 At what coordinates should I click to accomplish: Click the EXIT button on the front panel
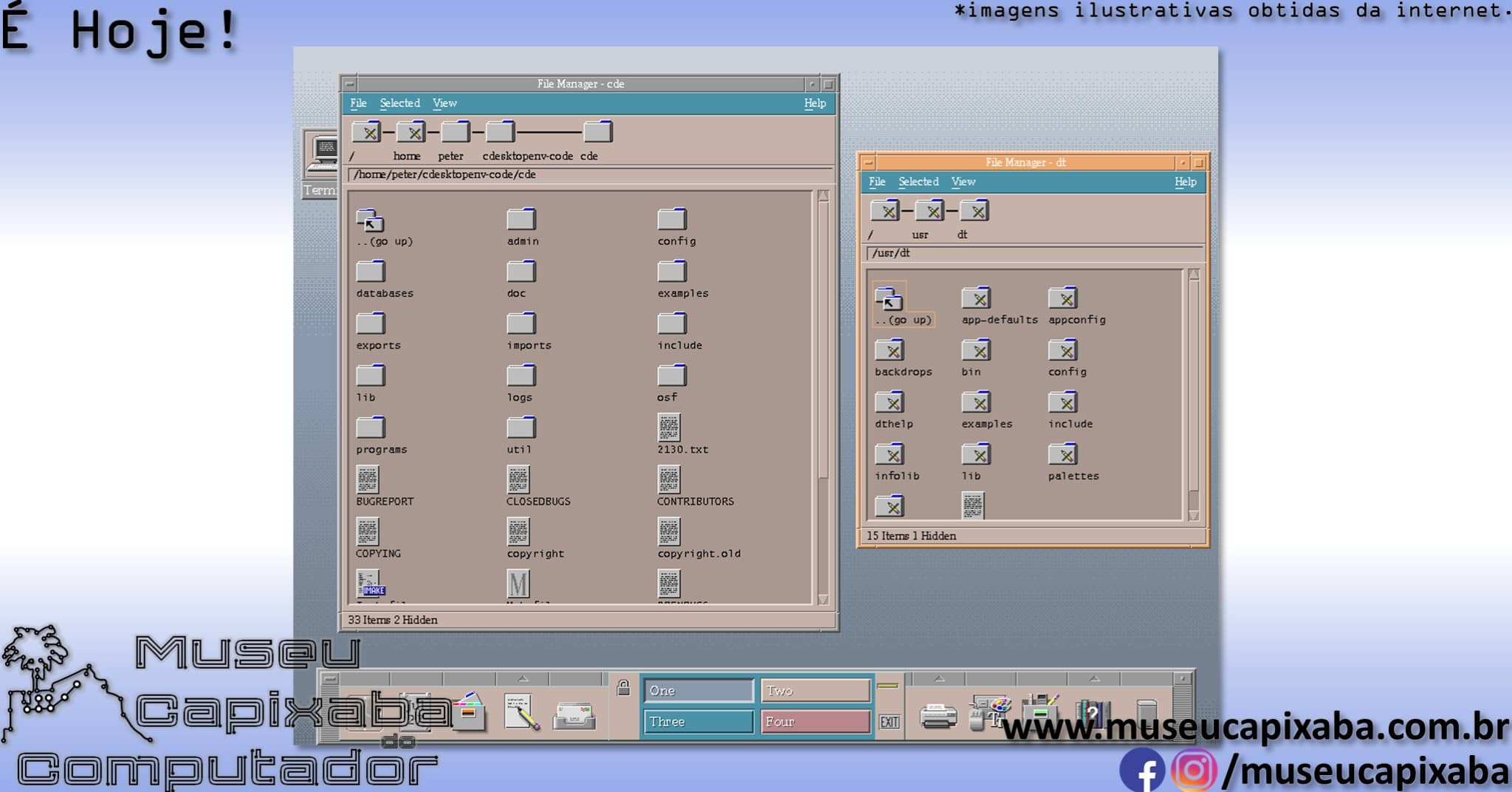pos(889,722)
